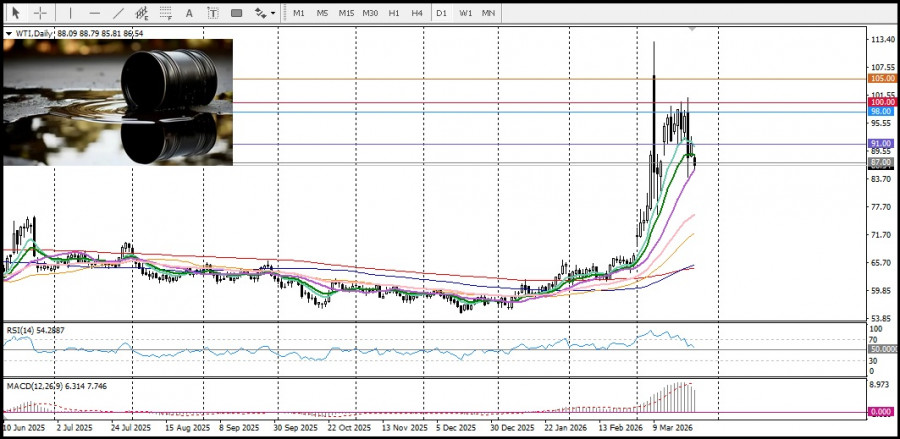The image size is (900, 439).
Task: Select the horizontal line drawing tool
Action: (x=95, y=13)
